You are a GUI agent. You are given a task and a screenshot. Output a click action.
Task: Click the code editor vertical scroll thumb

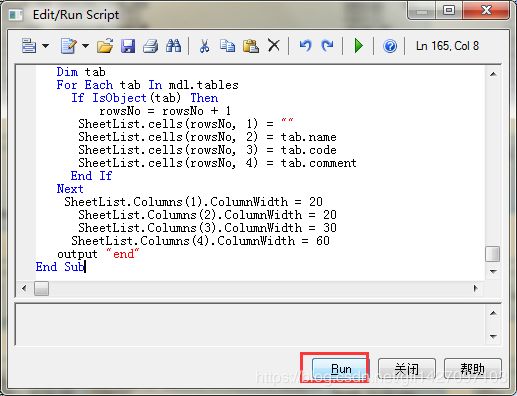tap(493, 254)
